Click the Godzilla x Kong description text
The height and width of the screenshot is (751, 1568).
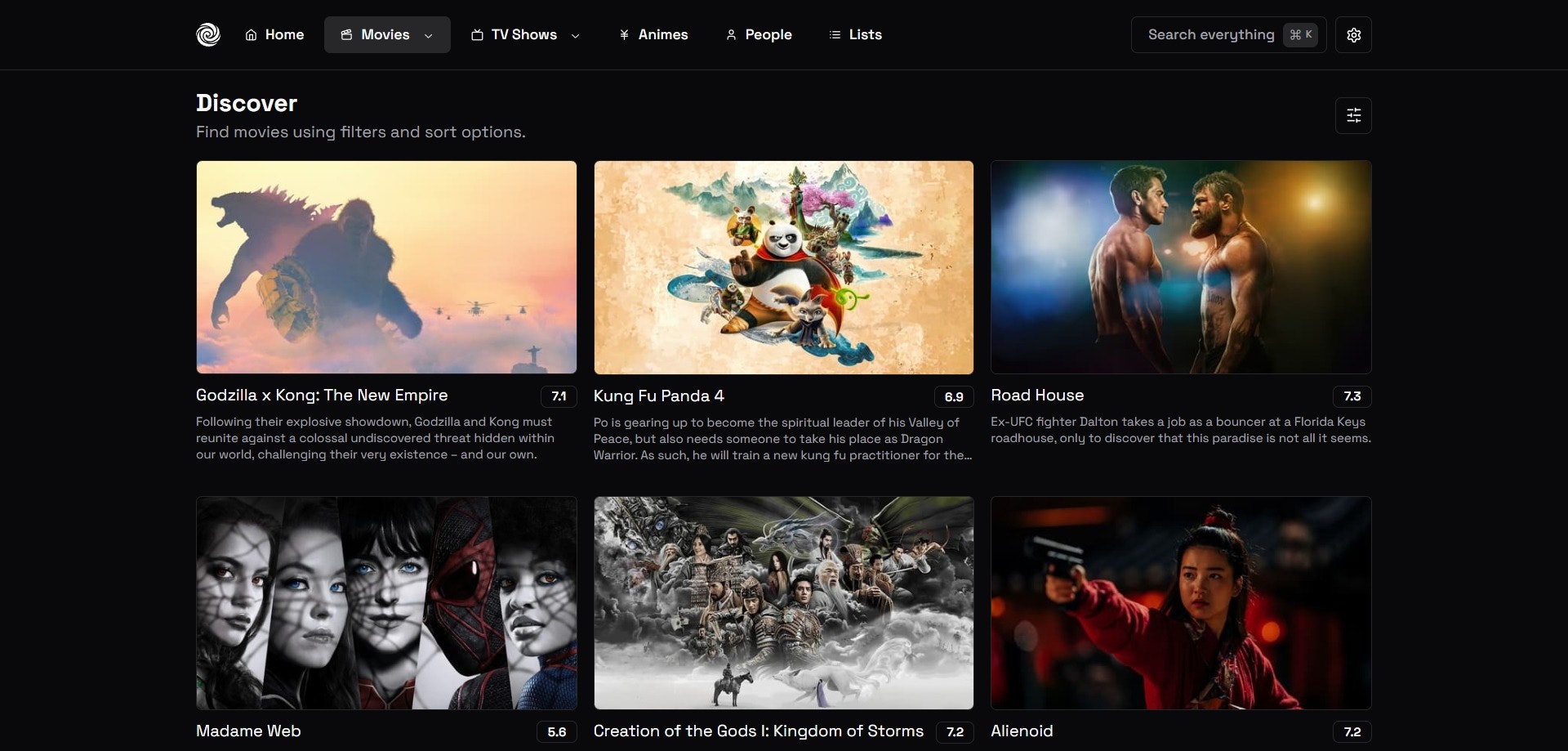click(x=376, y=438)
